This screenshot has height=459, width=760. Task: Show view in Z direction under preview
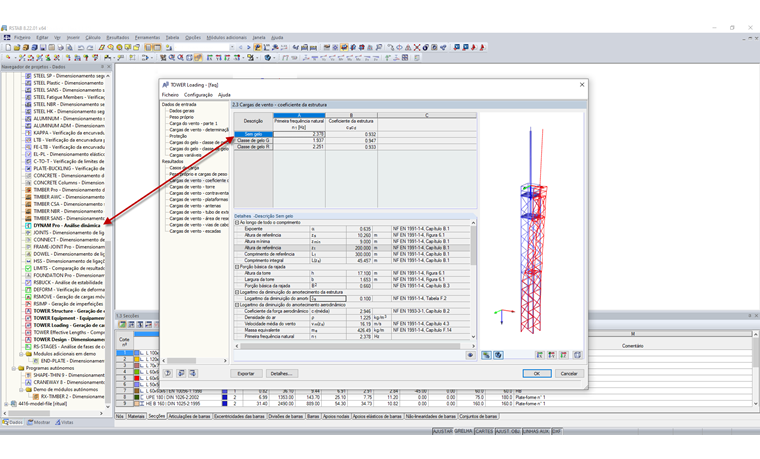tap(563, 355)
